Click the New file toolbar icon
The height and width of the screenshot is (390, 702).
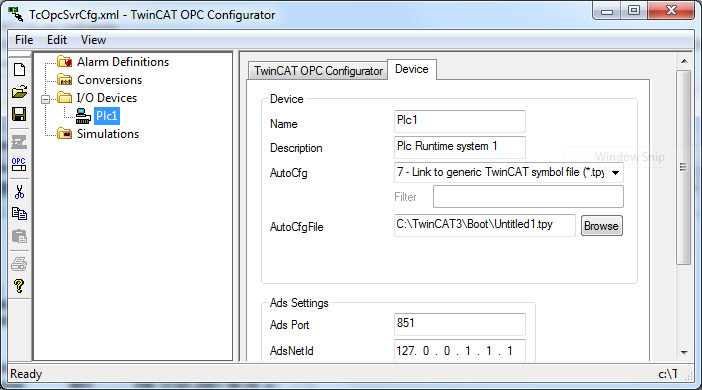click(x=19, y=70)
